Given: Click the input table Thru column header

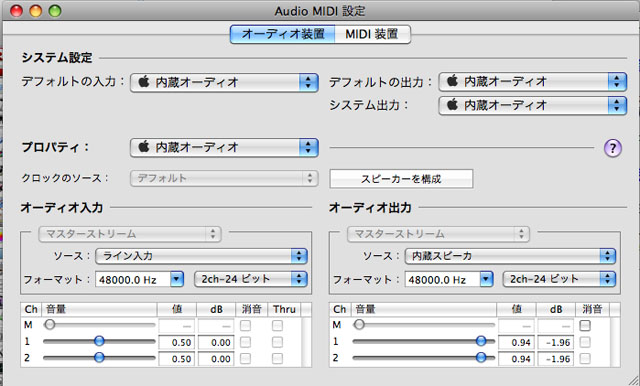Looking at the screenshot, I should coord(284,309).
